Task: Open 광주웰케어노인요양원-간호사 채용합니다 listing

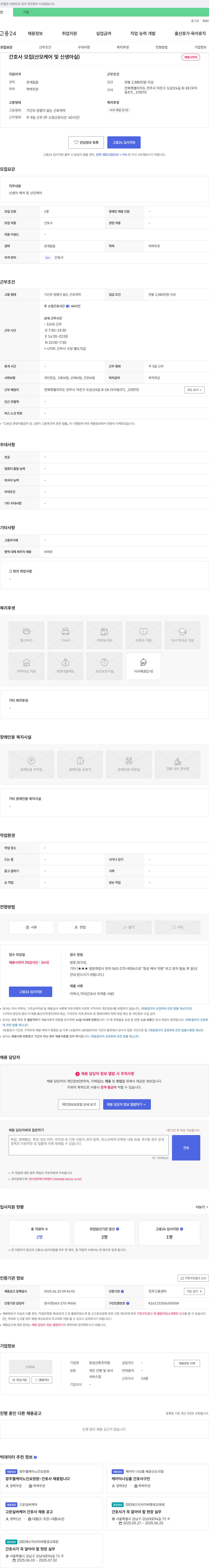Action: (38, 1479)
